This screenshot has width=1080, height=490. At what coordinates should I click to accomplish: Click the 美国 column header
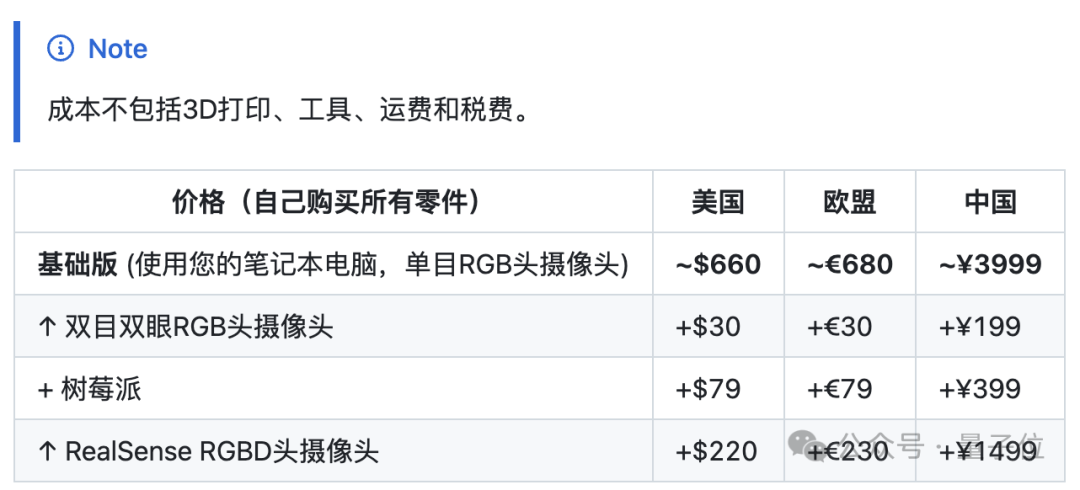coord(718,202)
